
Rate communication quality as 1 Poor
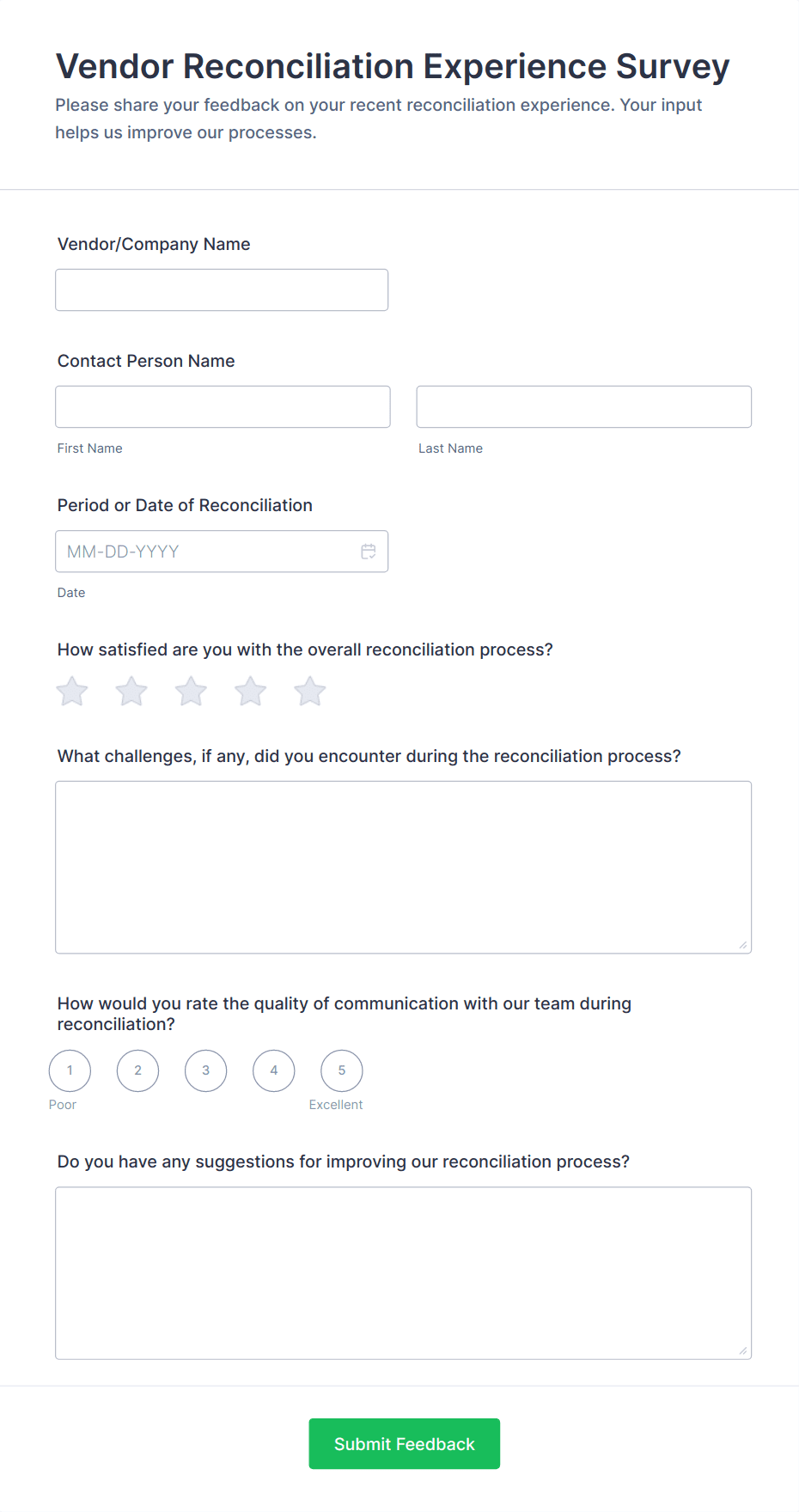(x=70, y=1070)
